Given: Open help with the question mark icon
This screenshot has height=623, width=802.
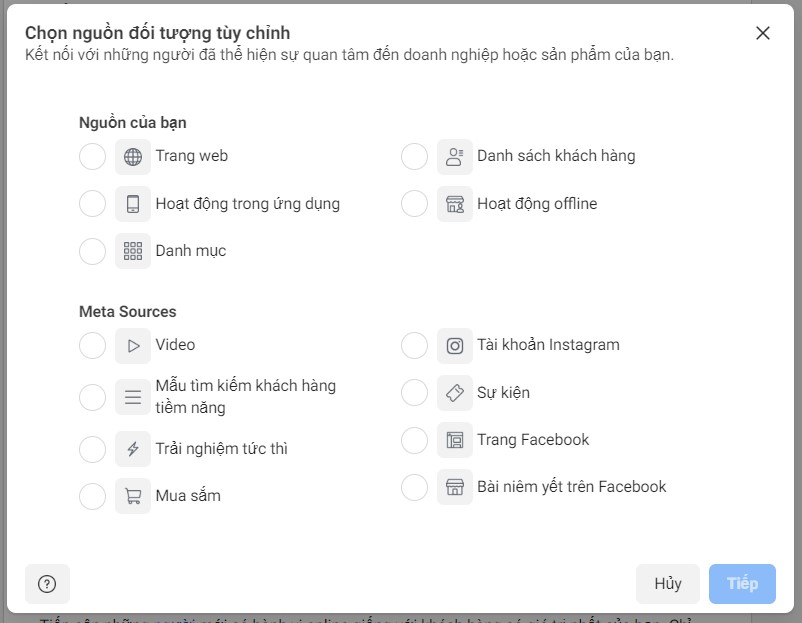Looking at the screenshot, I should 47,584.
